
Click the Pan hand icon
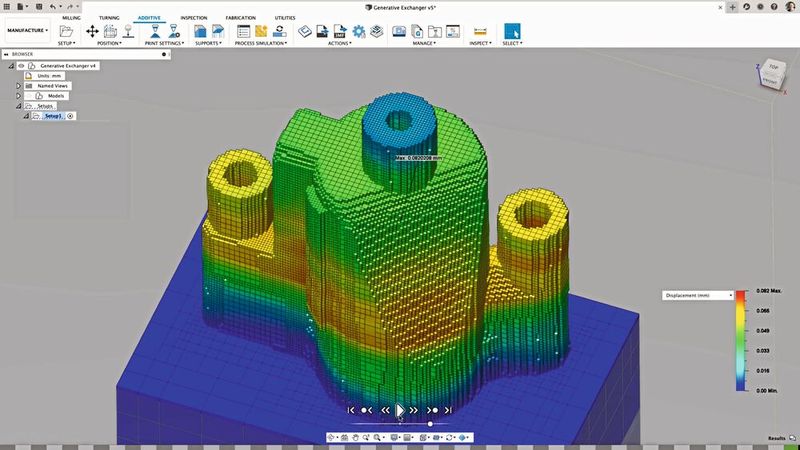[x=356, y=437]
